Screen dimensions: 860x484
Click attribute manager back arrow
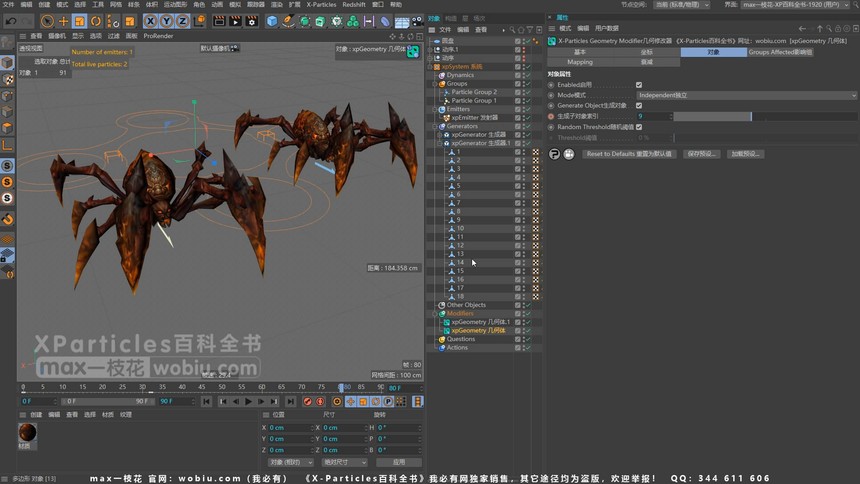pos(802,29)
